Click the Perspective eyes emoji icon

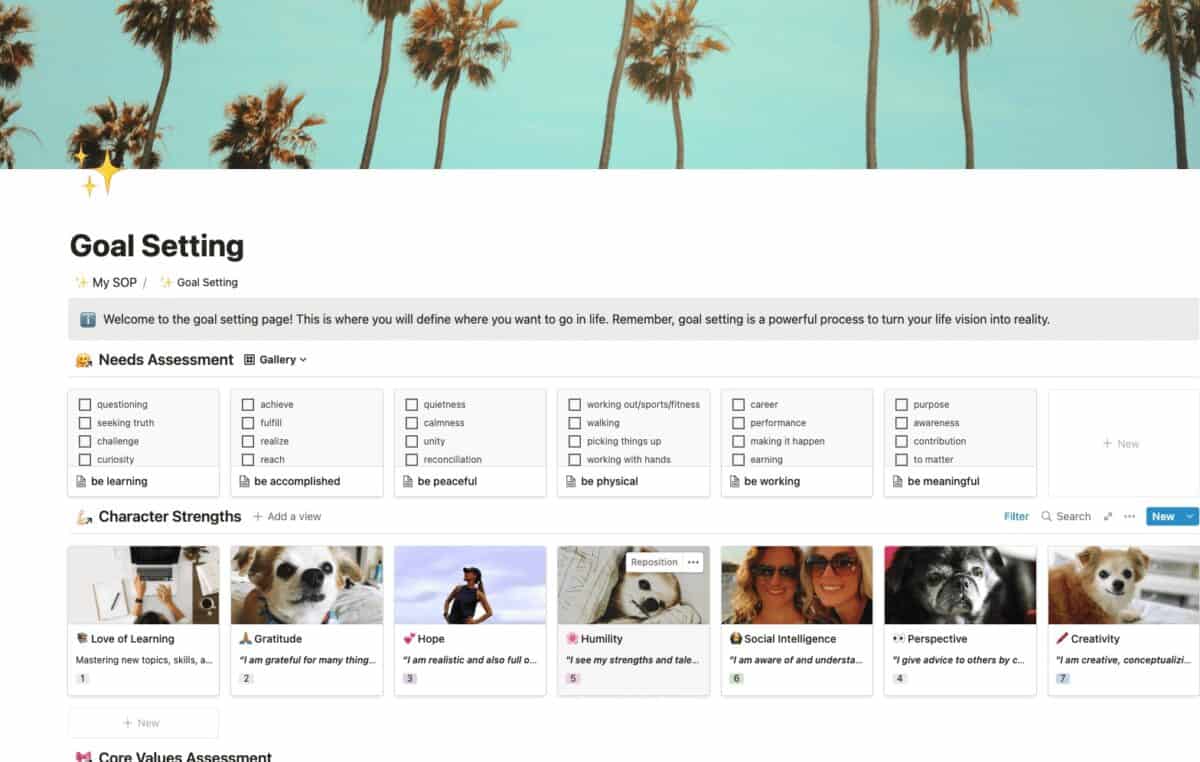898,639
